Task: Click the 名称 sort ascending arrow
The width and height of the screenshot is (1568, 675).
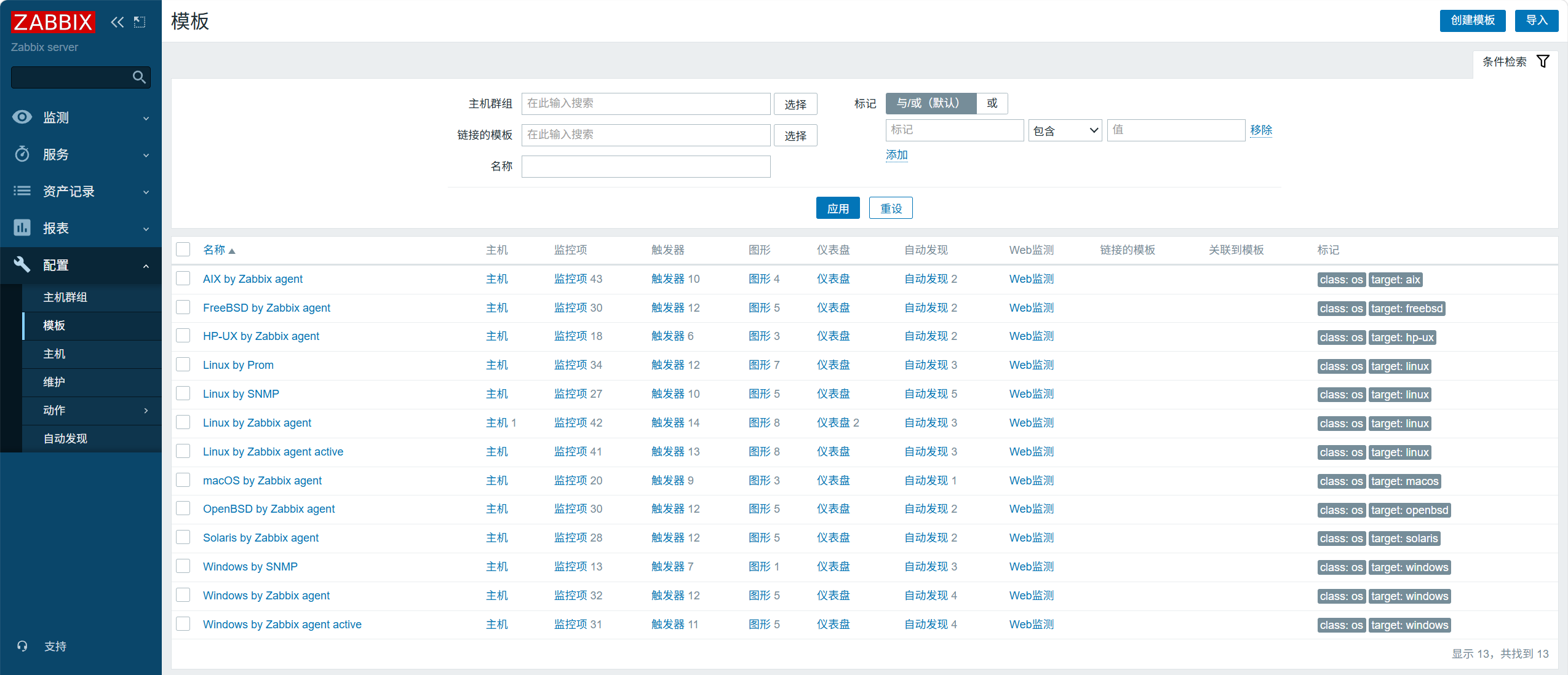Action: 232,251
